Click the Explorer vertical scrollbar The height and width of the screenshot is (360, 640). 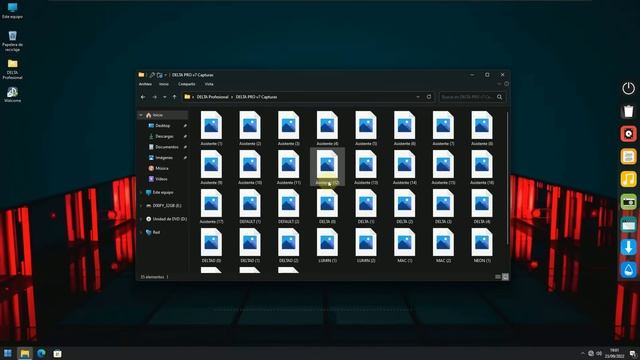(x=507, y=178)
